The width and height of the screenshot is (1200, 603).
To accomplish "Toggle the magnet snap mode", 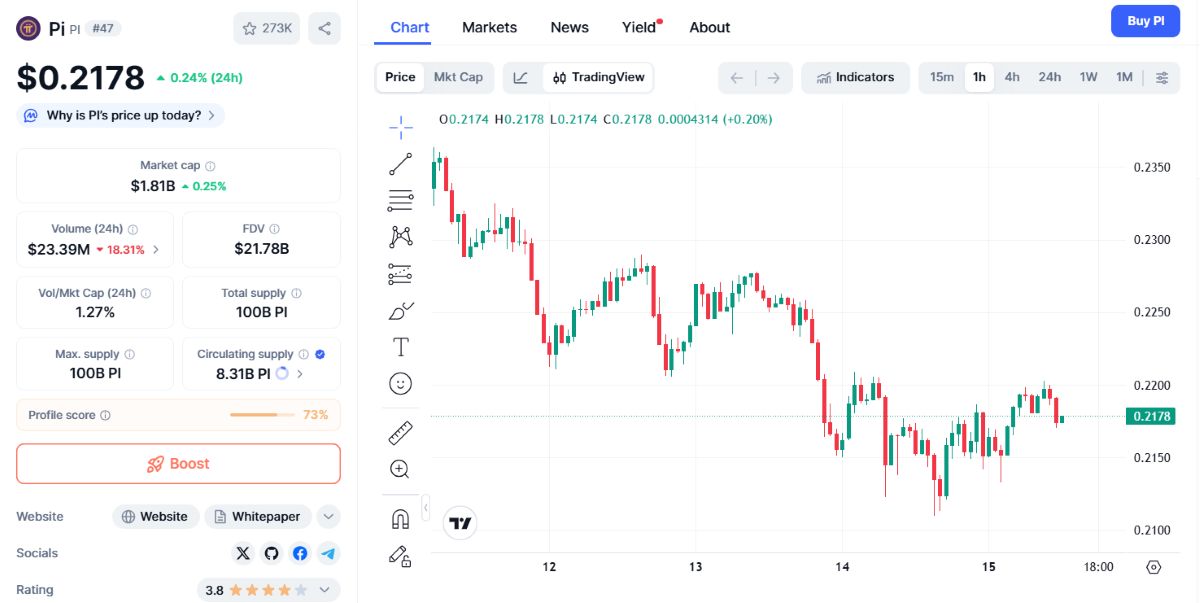I will 400,519.
